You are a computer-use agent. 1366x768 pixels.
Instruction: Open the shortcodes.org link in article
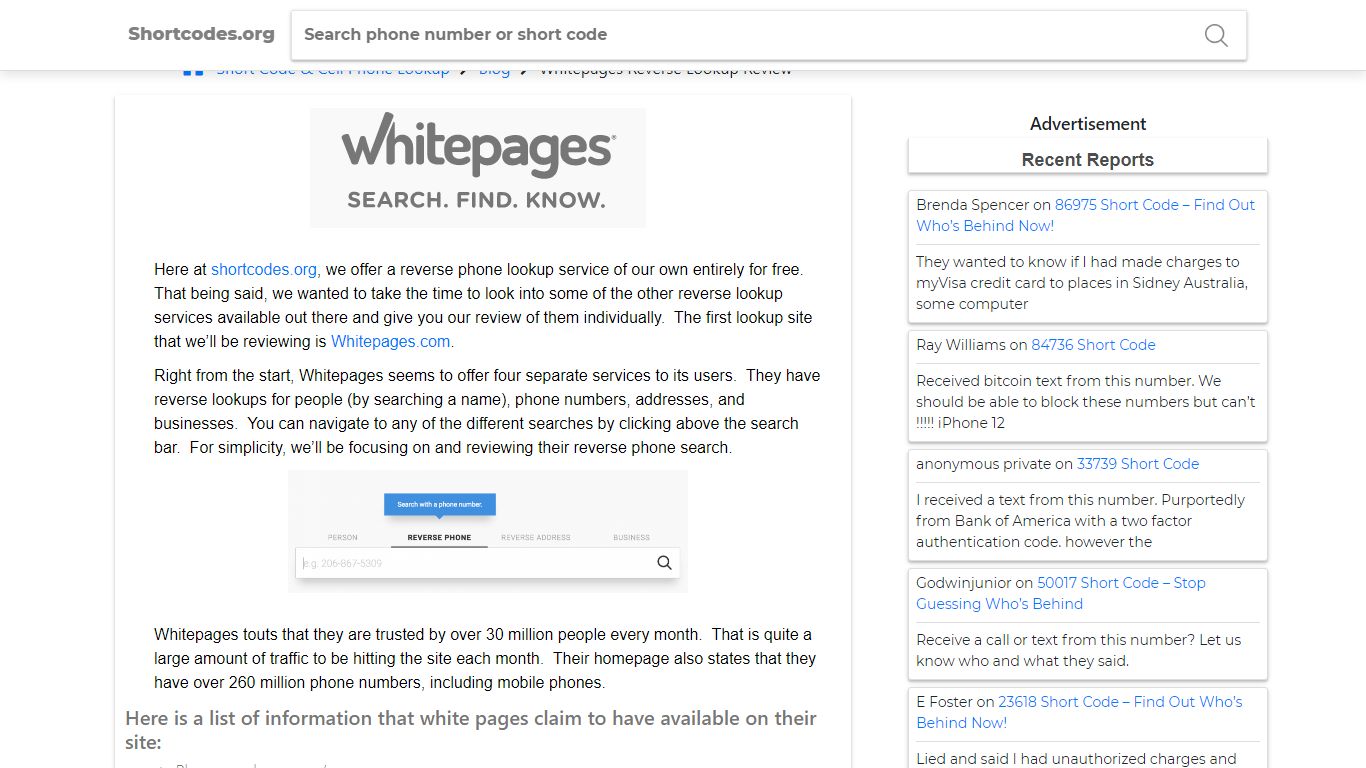point(264,269)
